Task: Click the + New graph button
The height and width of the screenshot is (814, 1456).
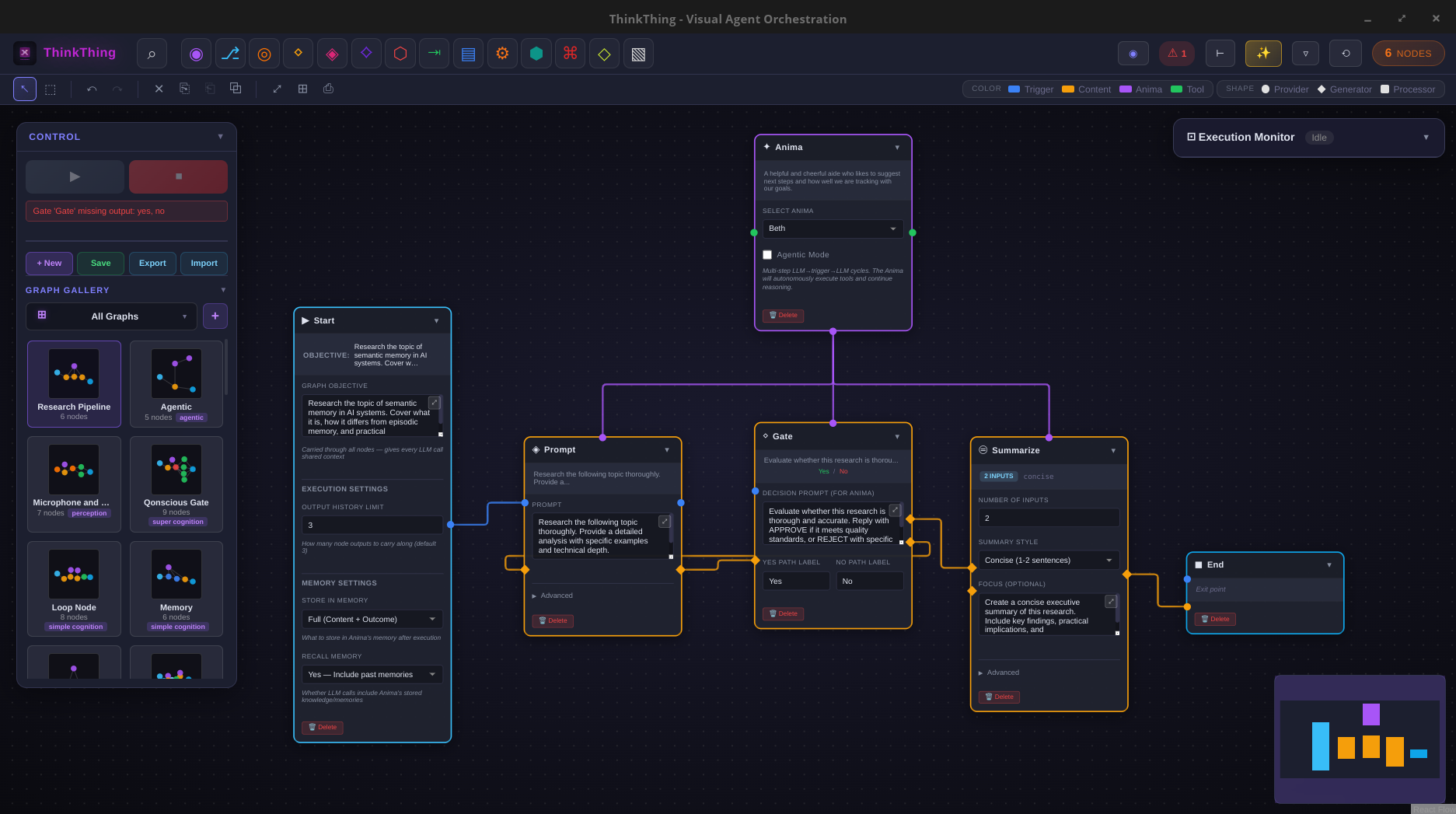Action: pos(49,264)
